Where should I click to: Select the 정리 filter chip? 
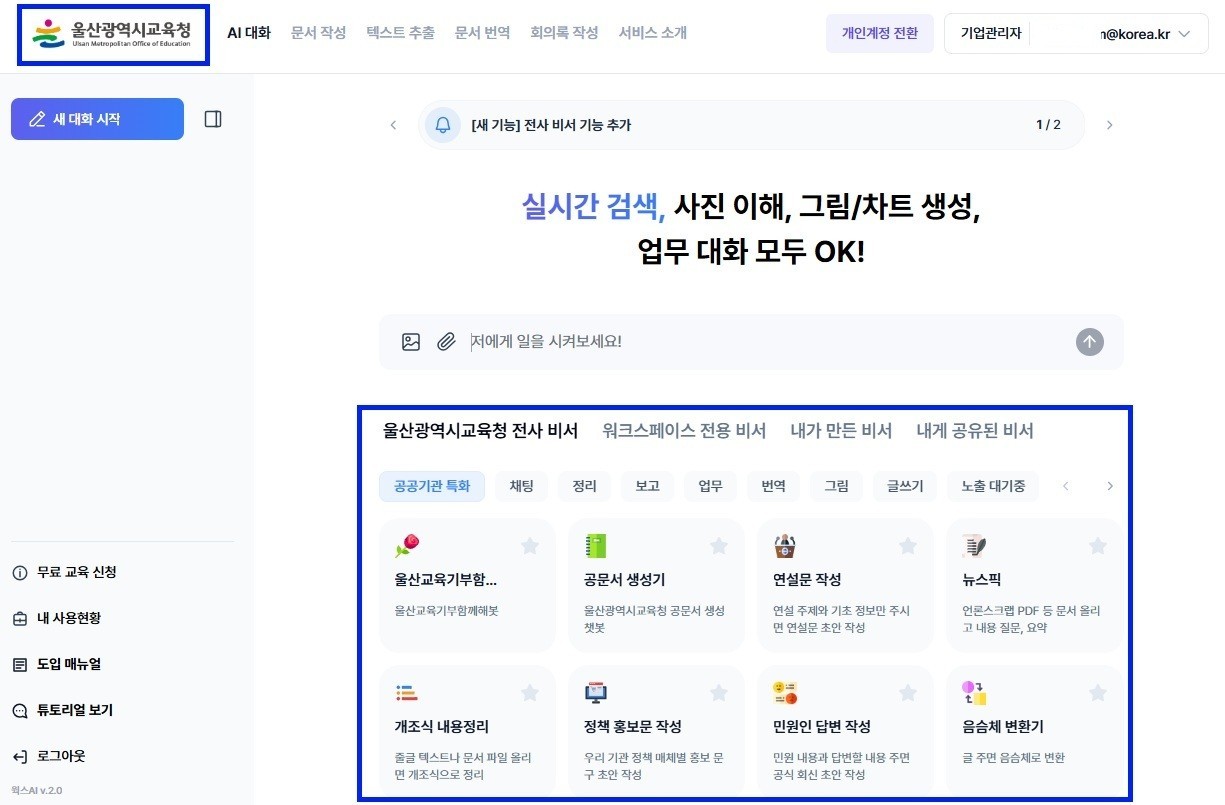(x=585, y=487)
